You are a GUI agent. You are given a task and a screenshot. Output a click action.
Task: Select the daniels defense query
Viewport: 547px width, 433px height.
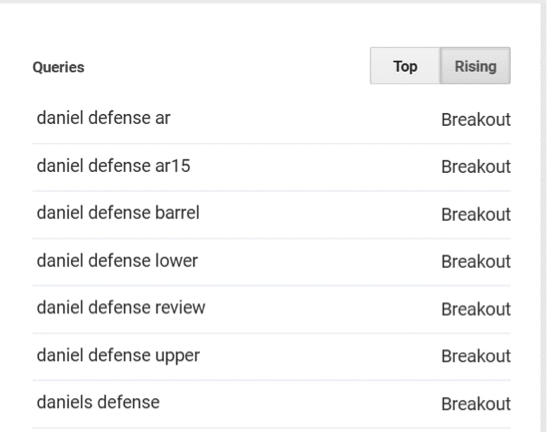point(98,402)
